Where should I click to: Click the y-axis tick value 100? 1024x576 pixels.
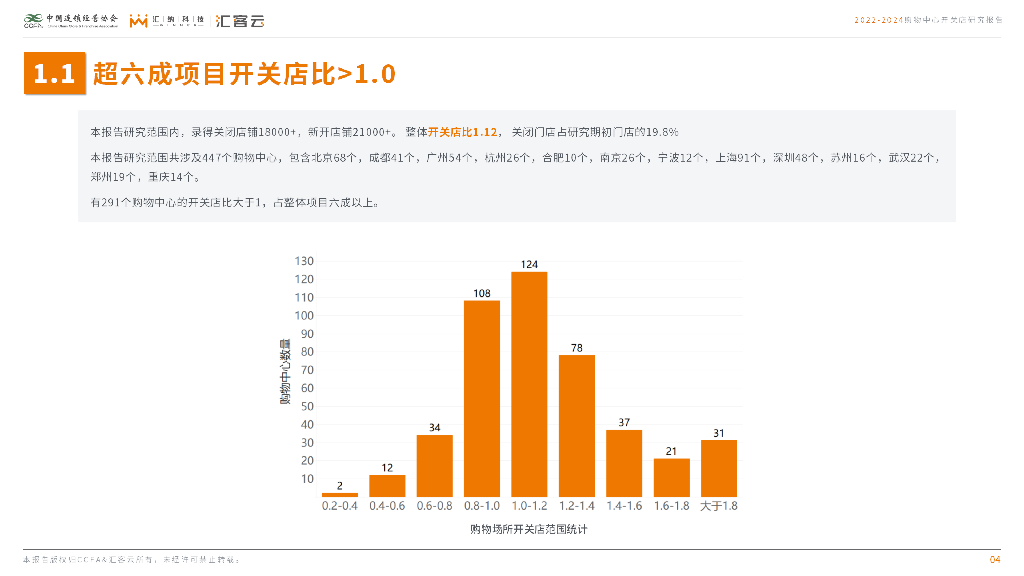pyautogui.click(x=304, y=315)
